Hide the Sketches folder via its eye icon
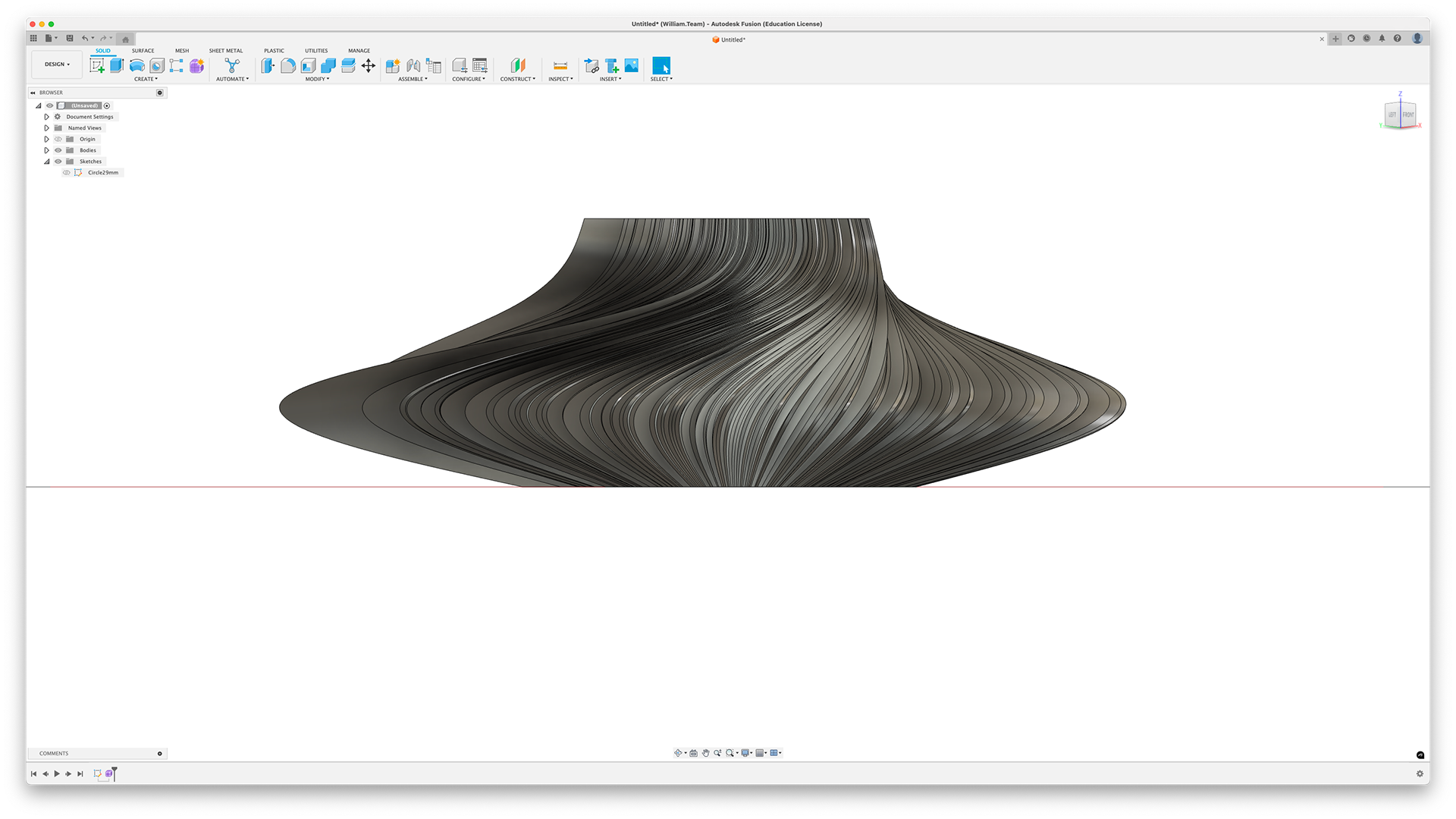The width and height of the screenshot is (1456, 819). coord(58,162)
